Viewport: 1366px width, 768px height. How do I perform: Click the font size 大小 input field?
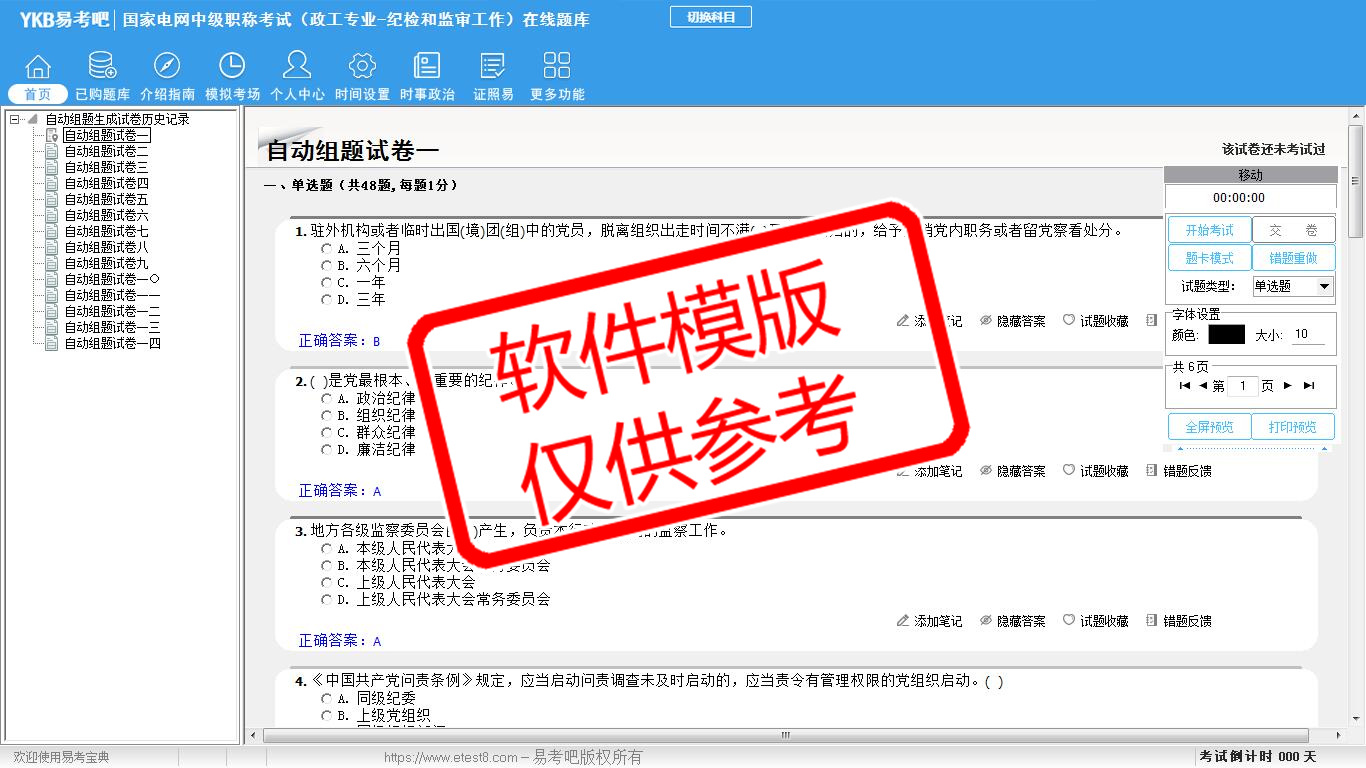1308,335
